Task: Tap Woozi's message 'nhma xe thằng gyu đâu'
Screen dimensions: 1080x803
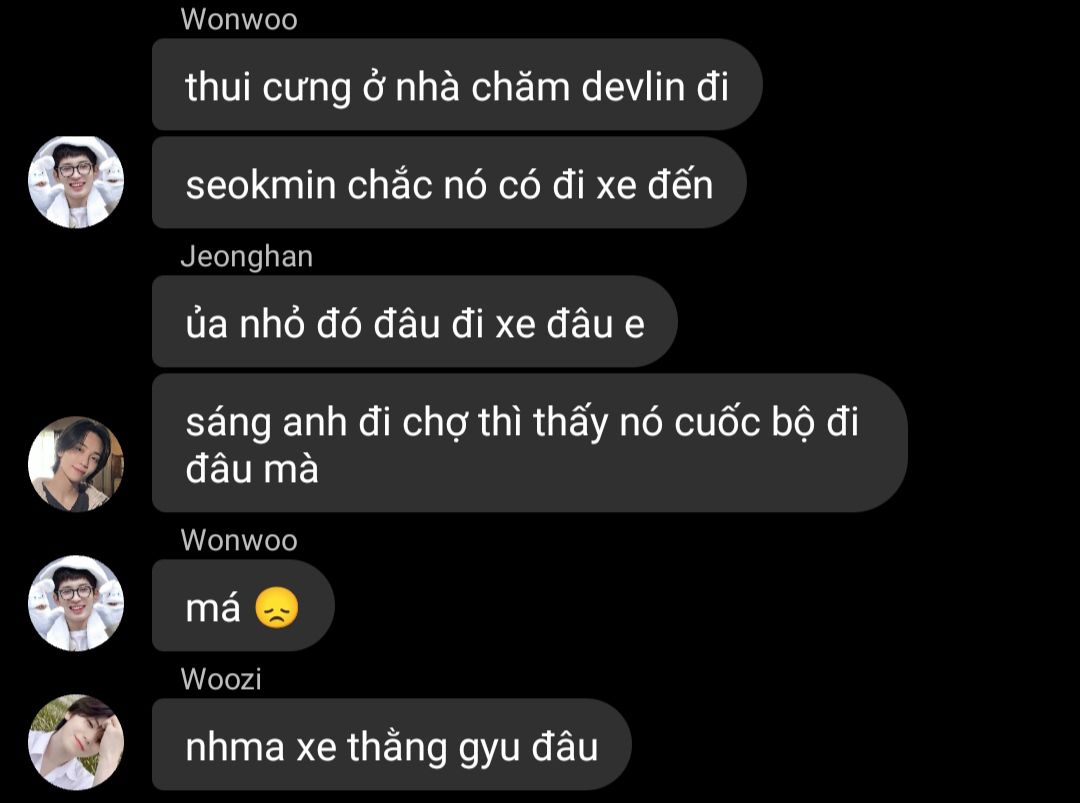Action: (391, 744)
